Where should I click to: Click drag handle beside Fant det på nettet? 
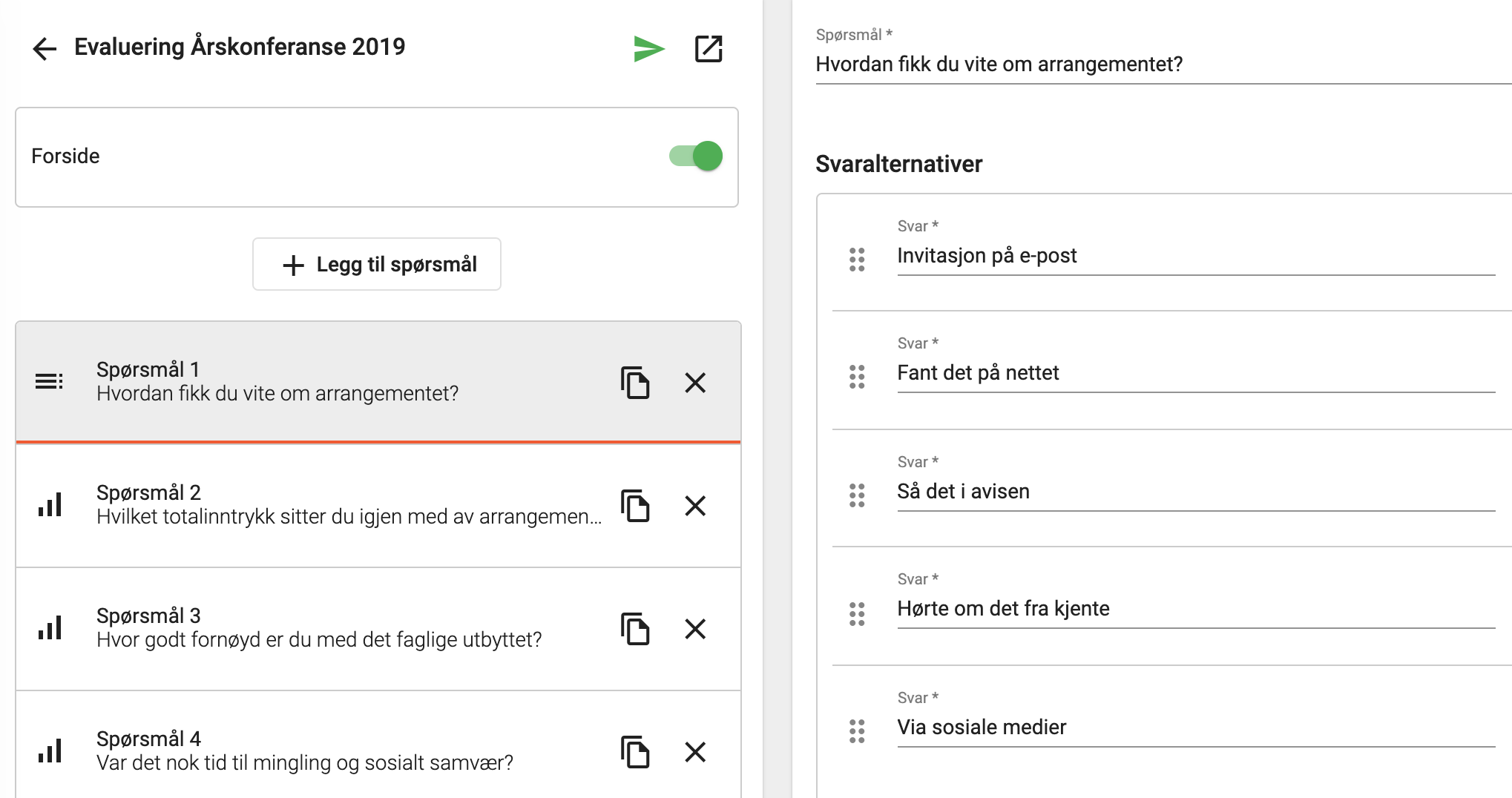pyautogui.click(x=857, y=377)
